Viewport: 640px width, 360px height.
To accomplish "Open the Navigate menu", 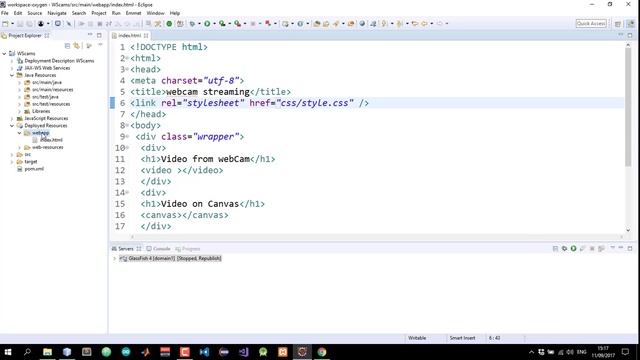I will (x=57, y=13).
